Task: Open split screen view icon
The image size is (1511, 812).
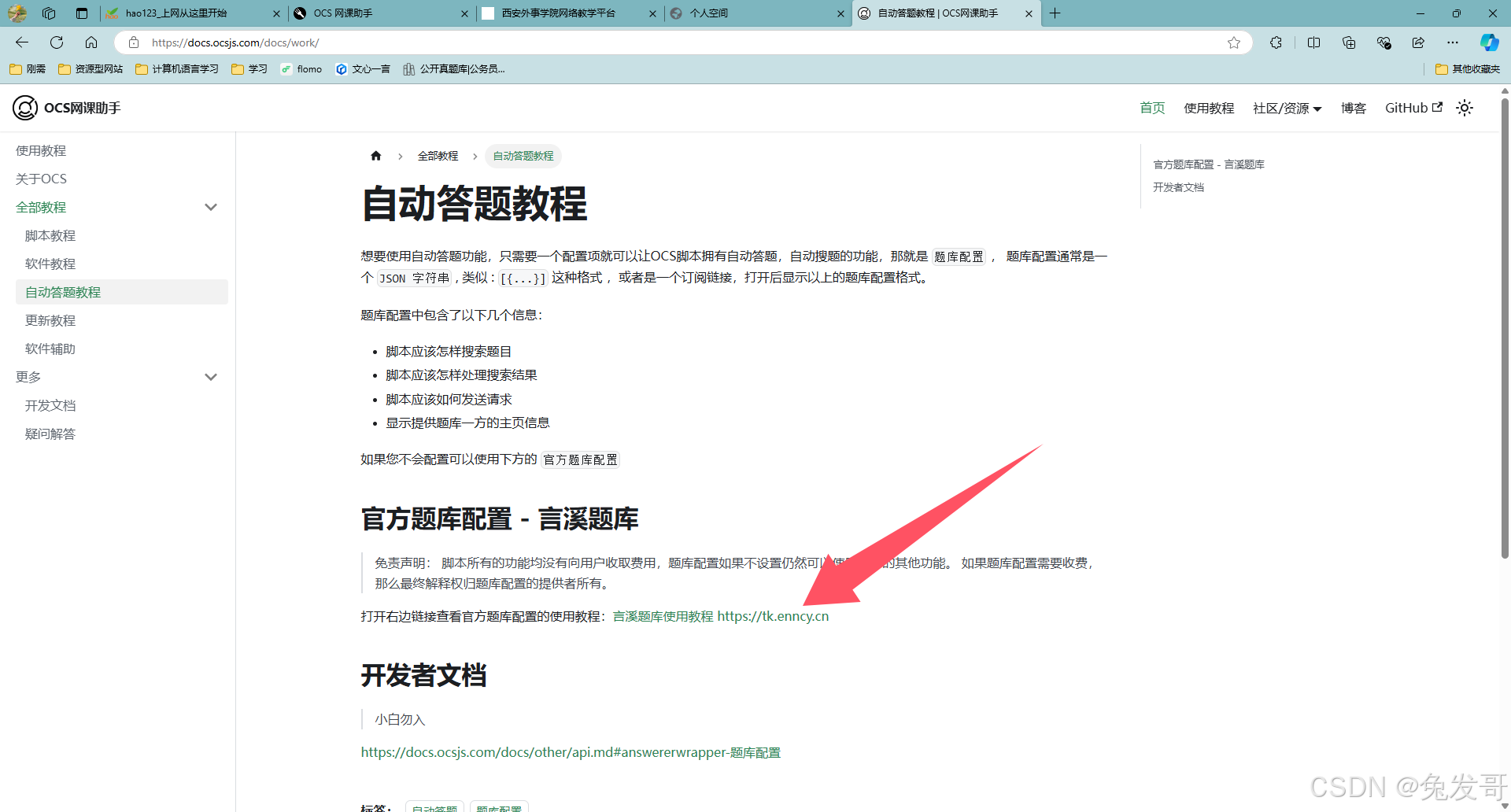Action: (1313, 42)
